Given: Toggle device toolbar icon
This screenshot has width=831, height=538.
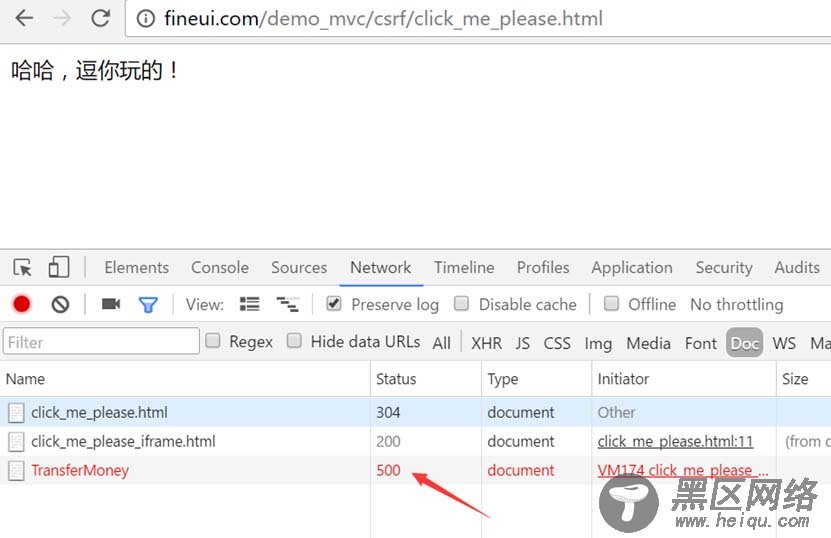Looking at the screenshot, I should pos(58,267).
